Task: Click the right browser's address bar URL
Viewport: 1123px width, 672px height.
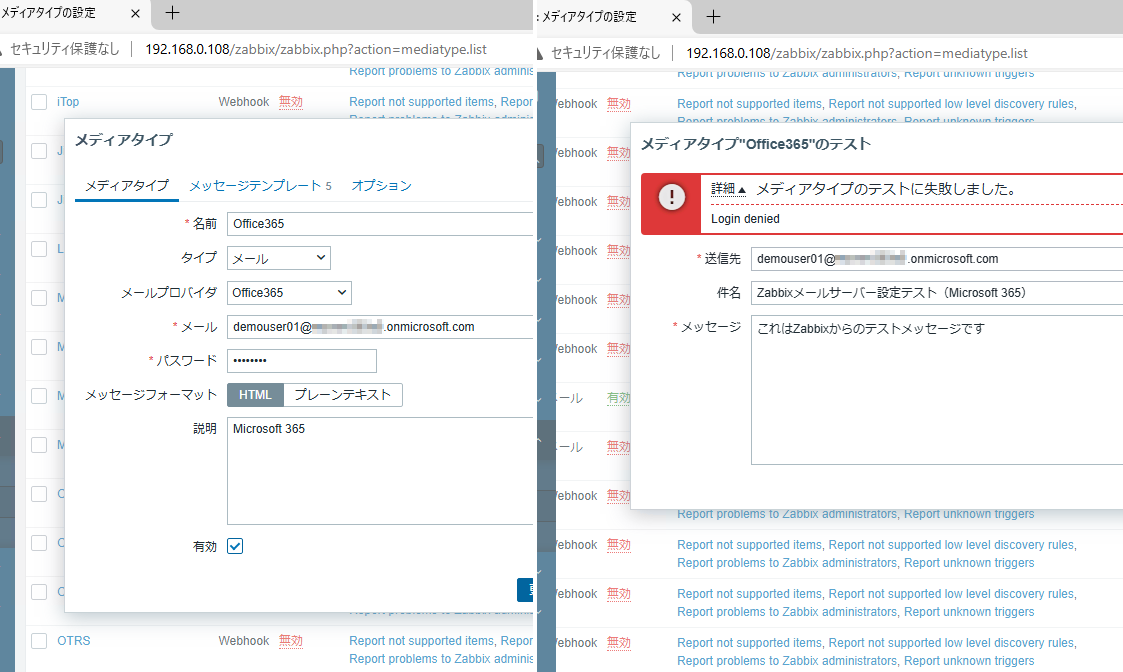Action: (x=857, y=53)
